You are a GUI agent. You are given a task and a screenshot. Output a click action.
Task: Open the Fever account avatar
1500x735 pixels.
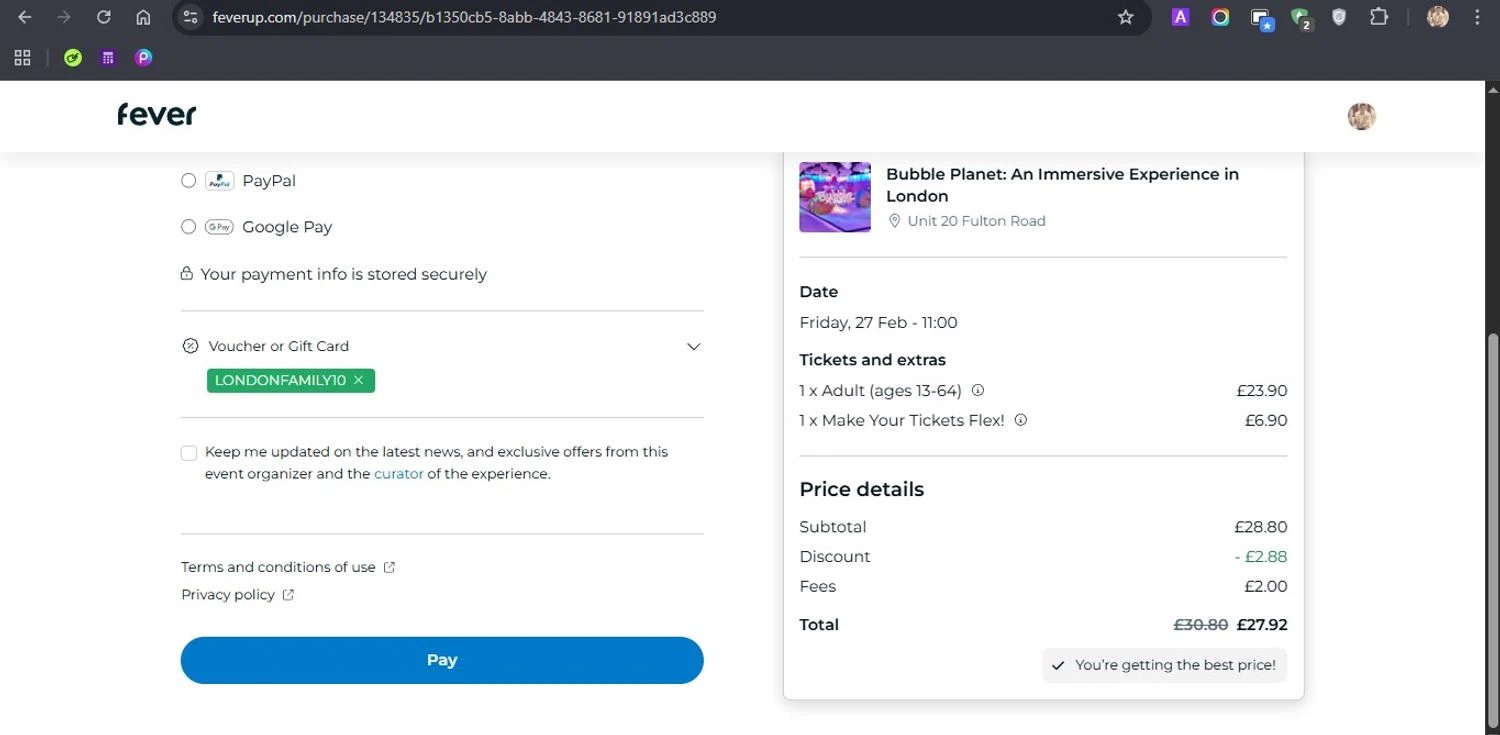(x=1361, y=116)
